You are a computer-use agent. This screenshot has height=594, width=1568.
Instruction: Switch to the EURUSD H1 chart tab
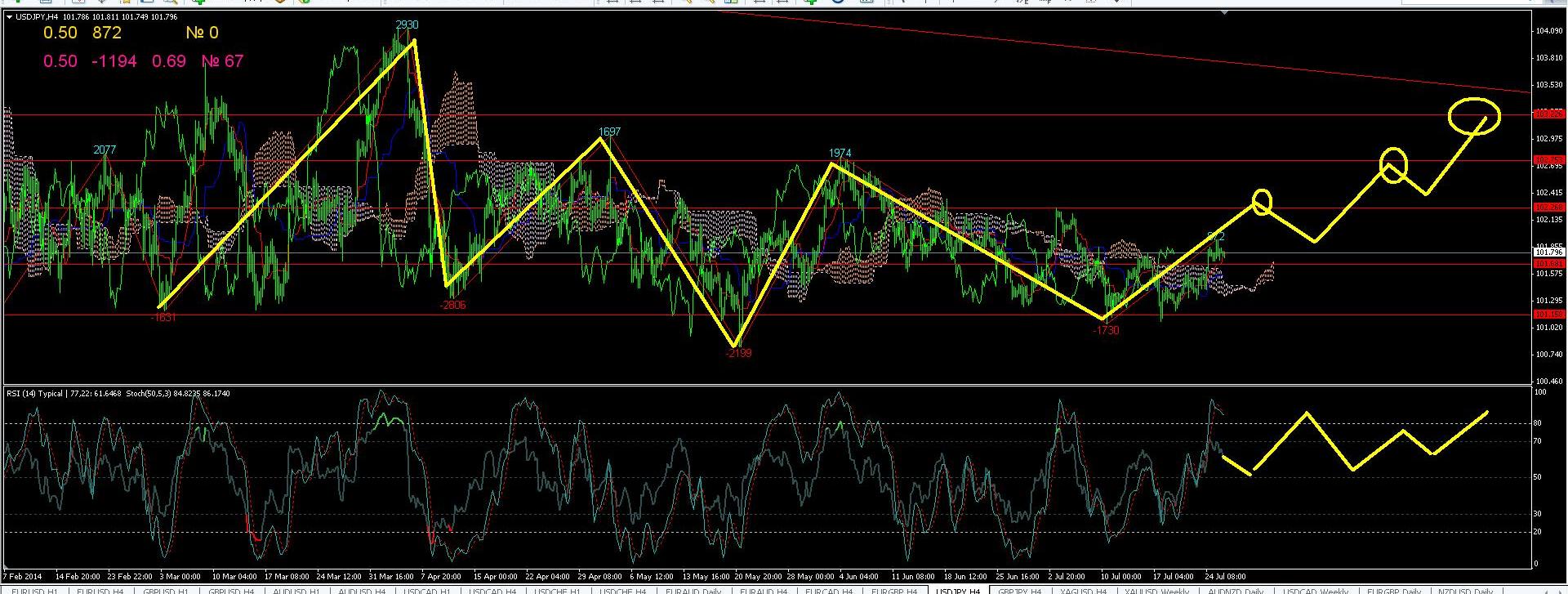pyautogui.click(x=33, y=590)
